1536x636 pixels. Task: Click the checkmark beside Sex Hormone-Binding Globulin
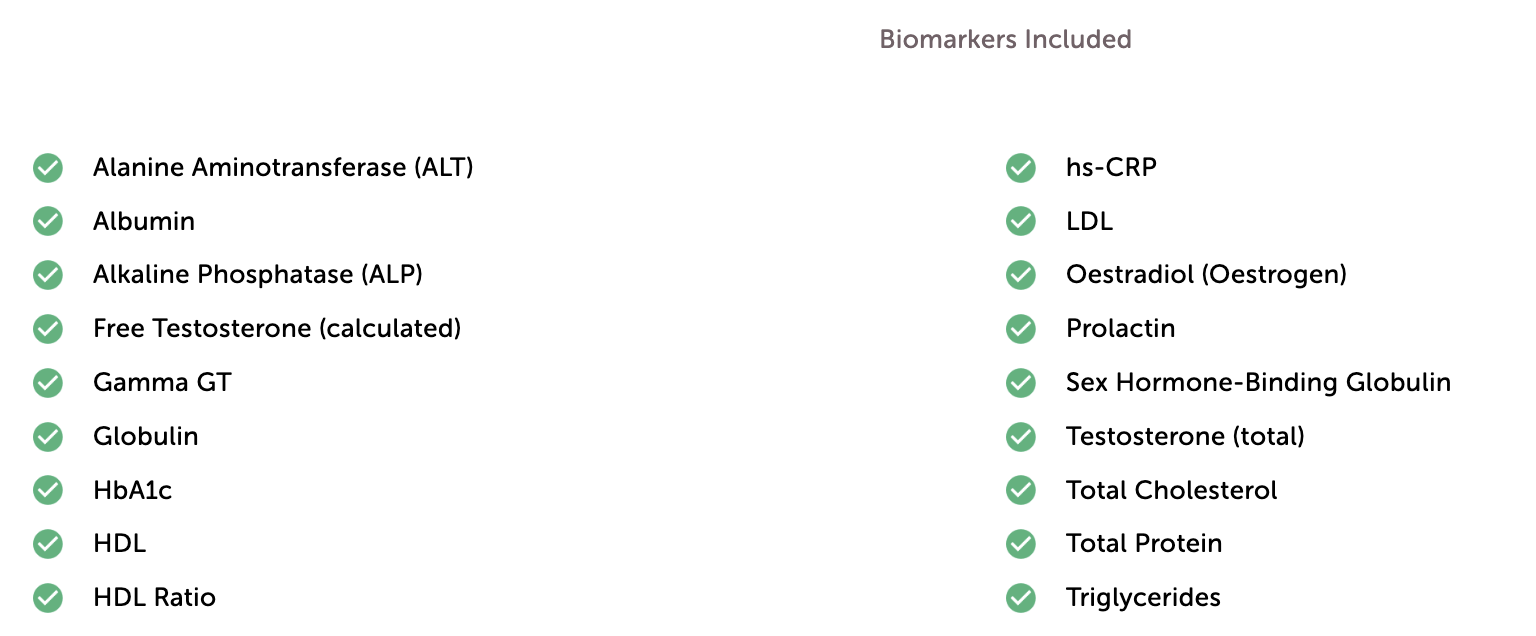point(1021,383)
